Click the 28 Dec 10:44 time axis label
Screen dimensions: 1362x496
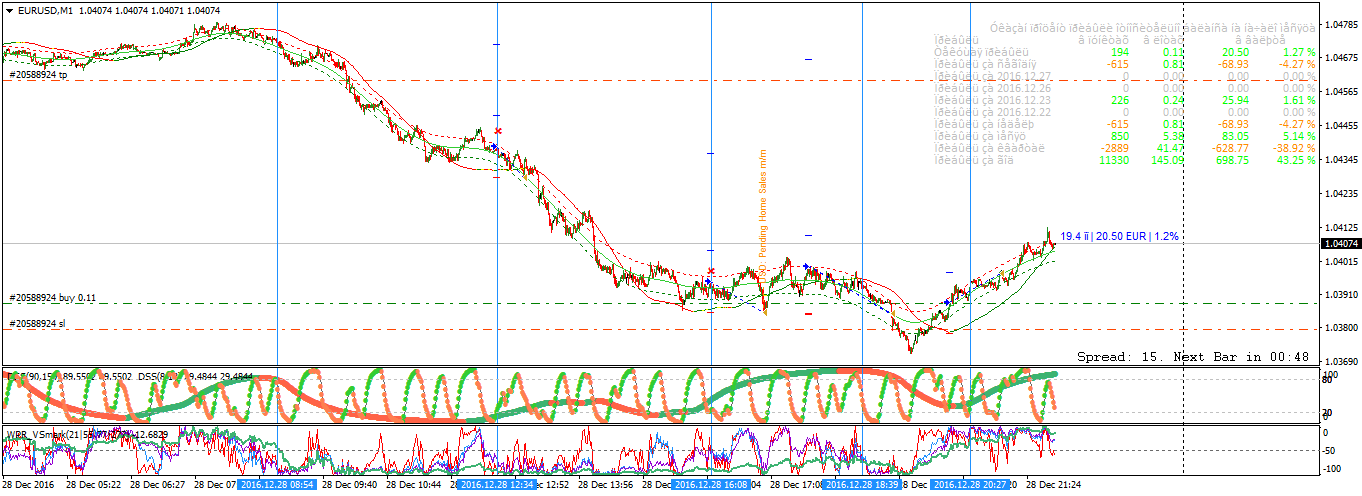tap(413, 485)
